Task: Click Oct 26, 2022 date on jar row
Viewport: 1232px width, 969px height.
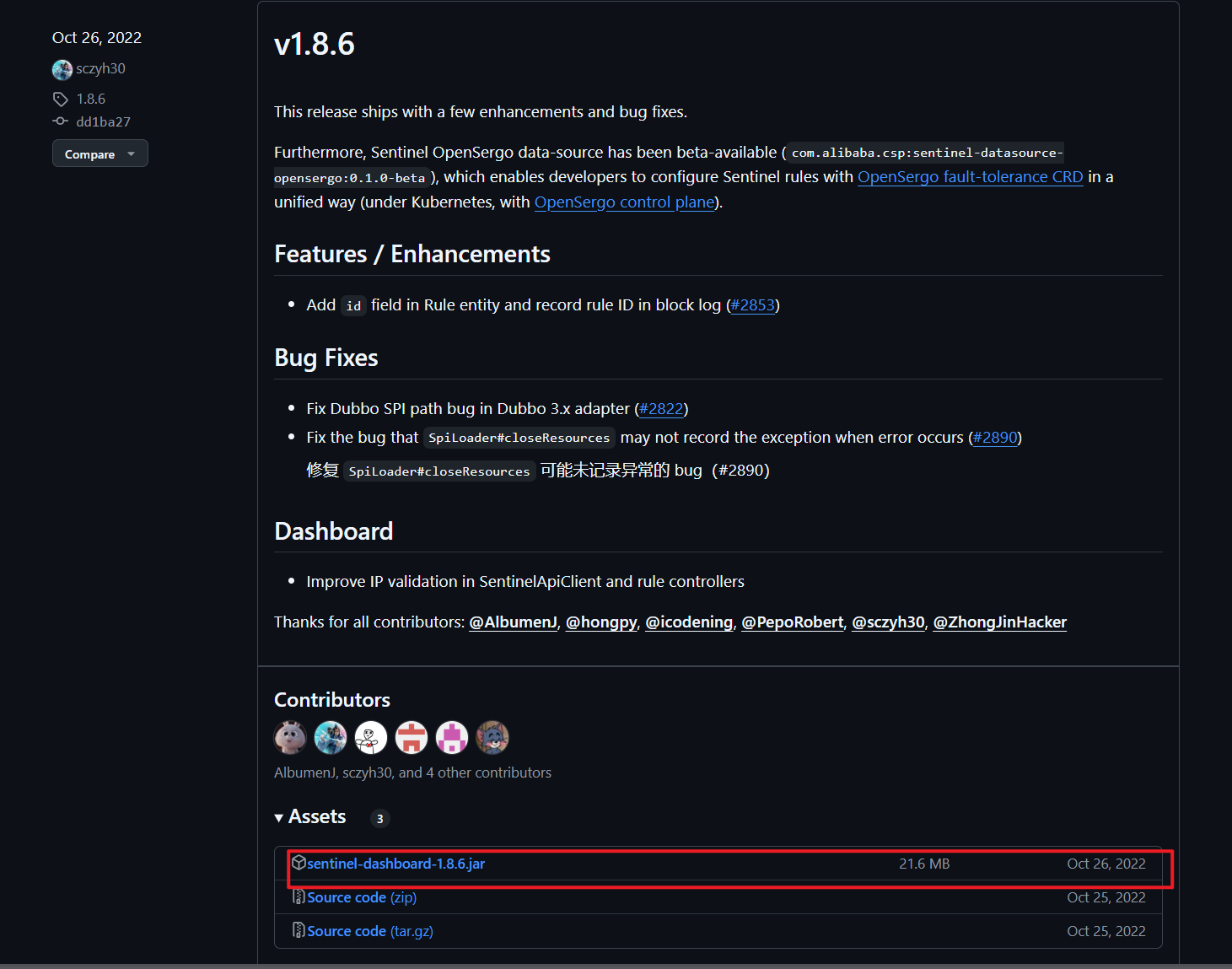Action: coord(1106,864)
